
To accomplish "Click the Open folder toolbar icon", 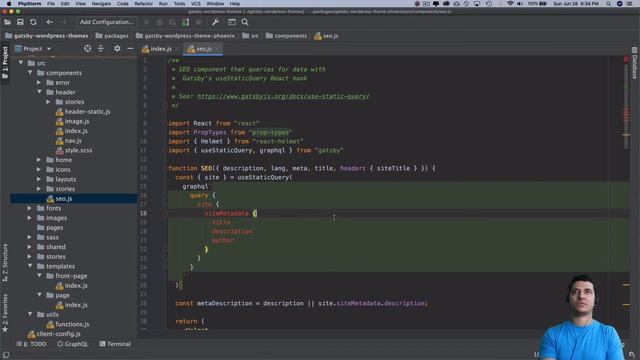I will pos(7,22).
